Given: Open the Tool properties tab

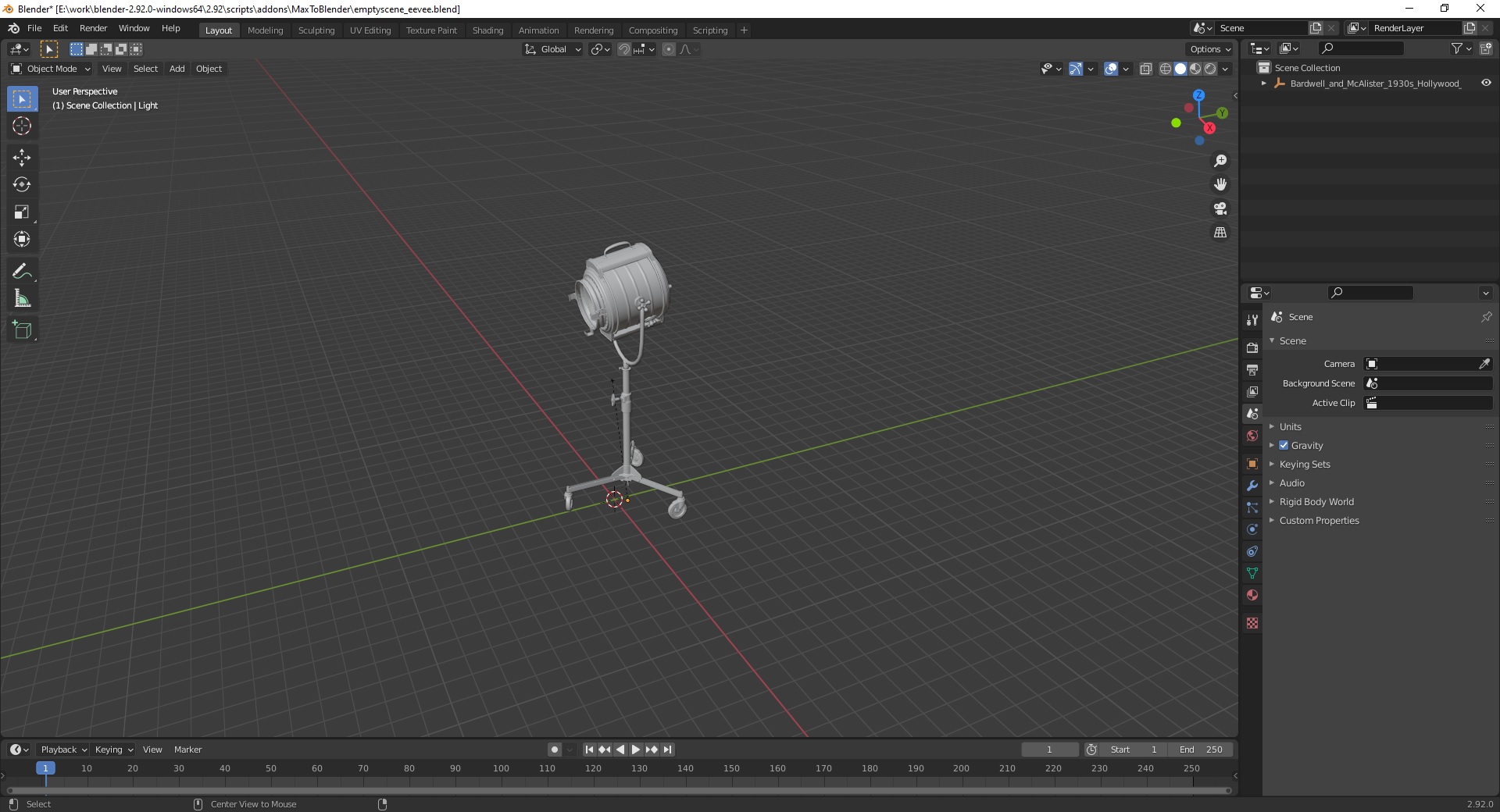Looking at the screenshot, I should (x=1252, y=320).
